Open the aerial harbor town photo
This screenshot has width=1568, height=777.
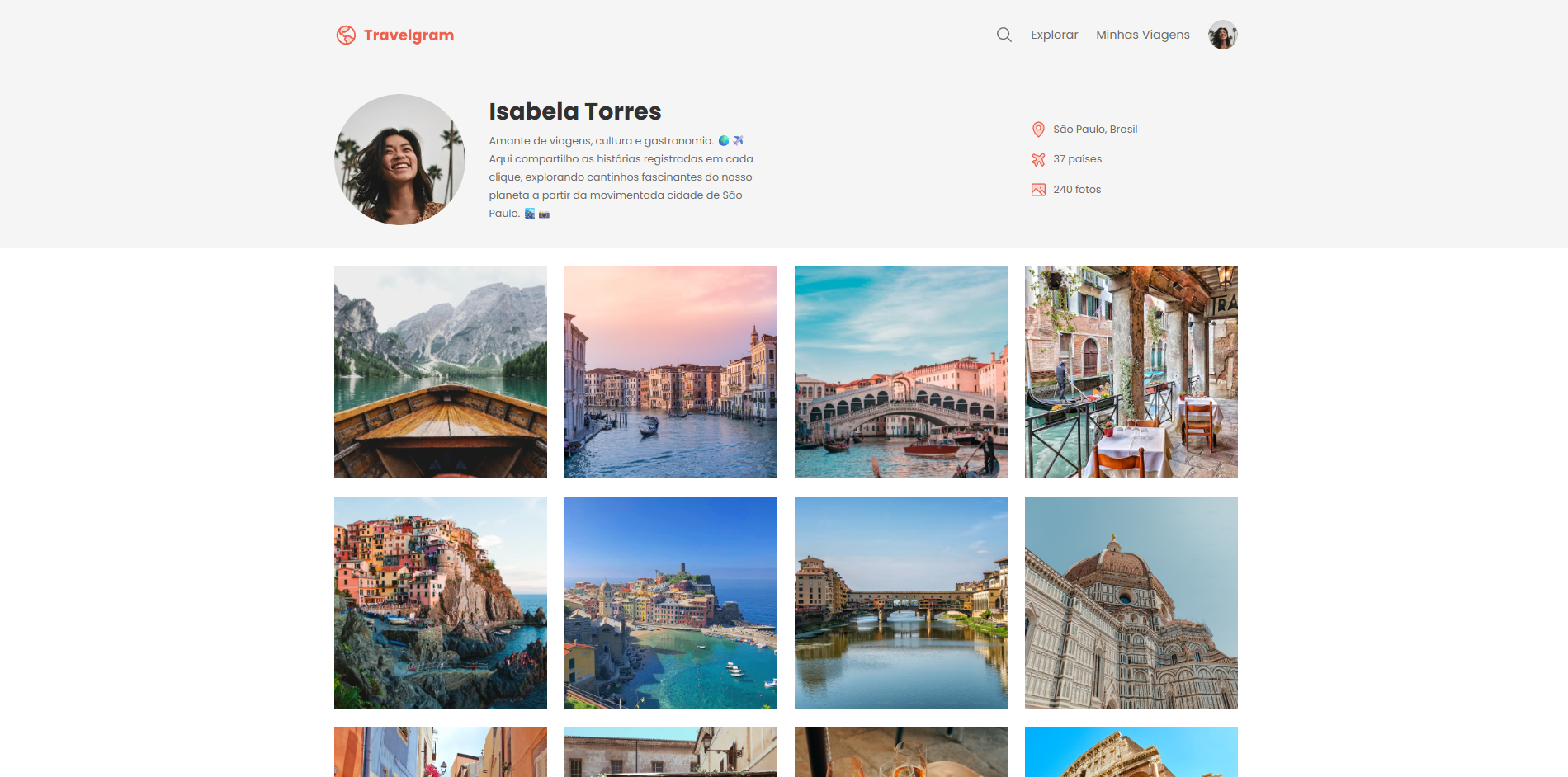tap(671, 602)
